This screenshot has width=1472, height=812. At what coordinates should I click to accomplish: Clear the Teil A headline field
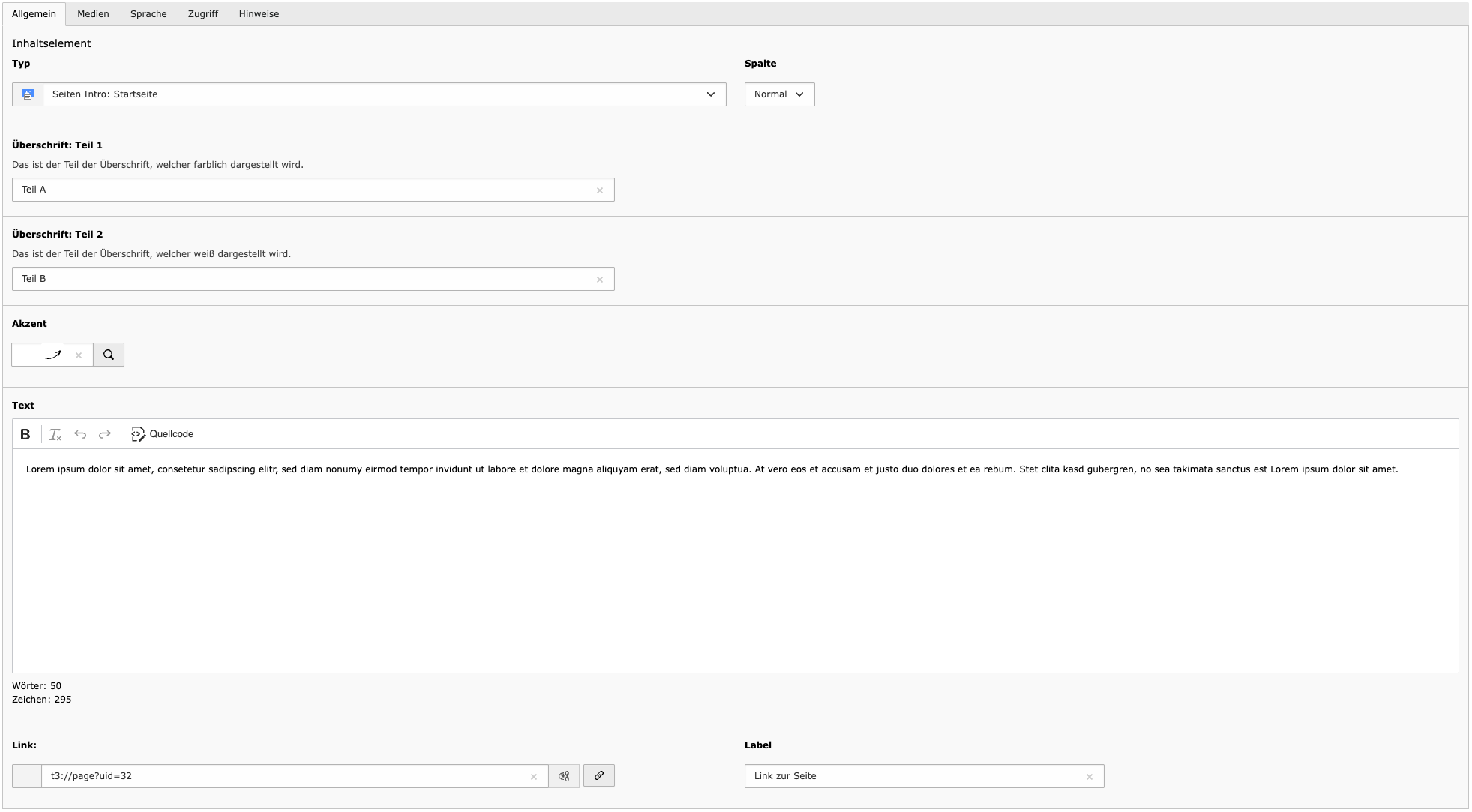click(x=600, y=190)
